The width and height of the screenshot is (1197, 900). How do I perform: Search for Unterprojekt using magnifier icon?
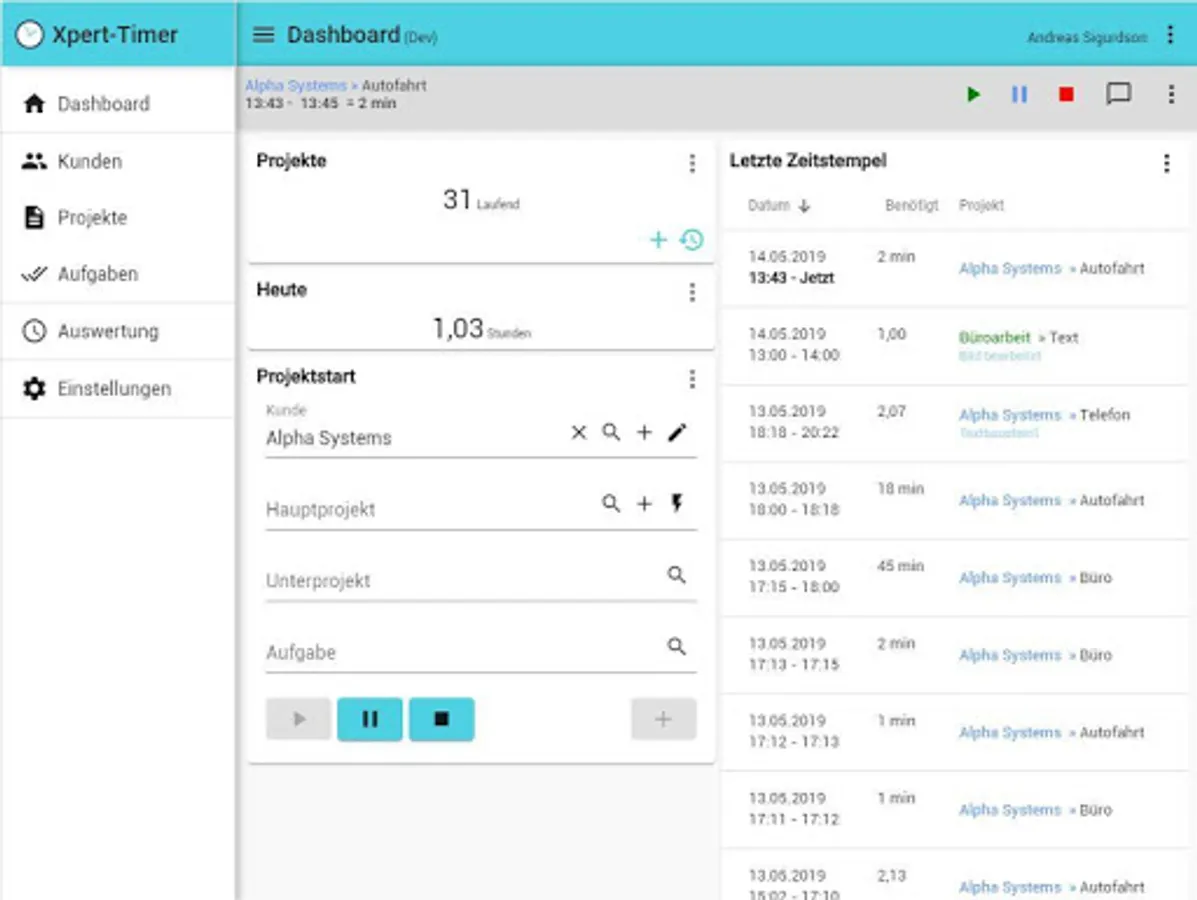point(676,575)
